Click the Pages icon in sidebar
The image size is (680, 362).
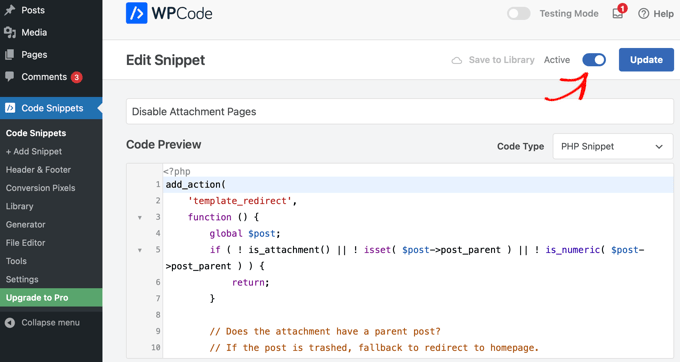pos(10,55)
